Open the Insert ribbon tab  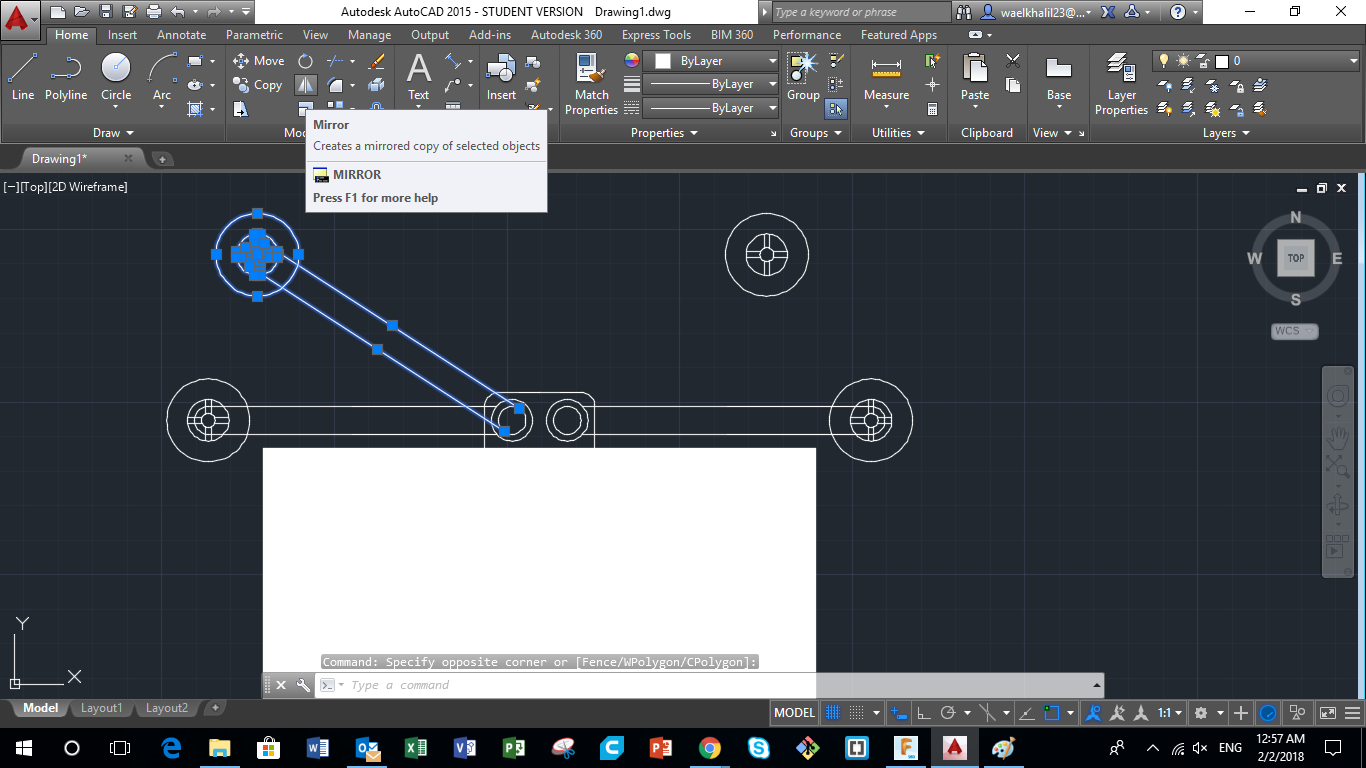point(122,35)
